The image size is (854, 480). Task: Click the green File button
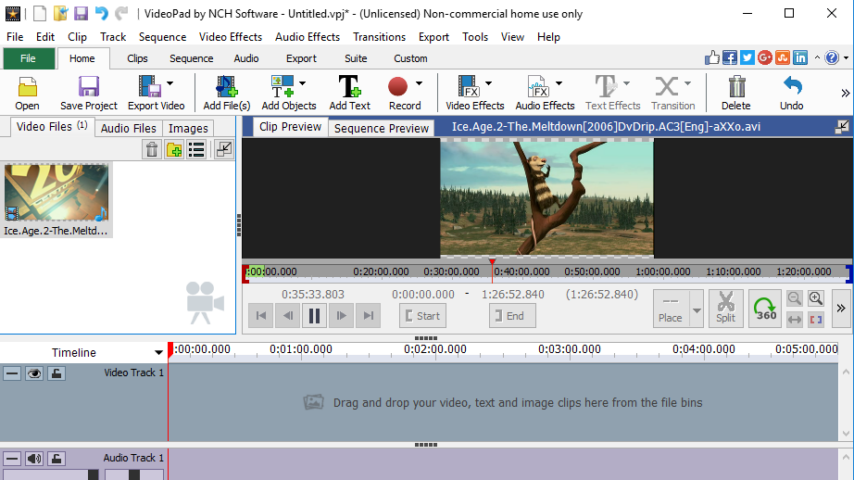[28, 58]
